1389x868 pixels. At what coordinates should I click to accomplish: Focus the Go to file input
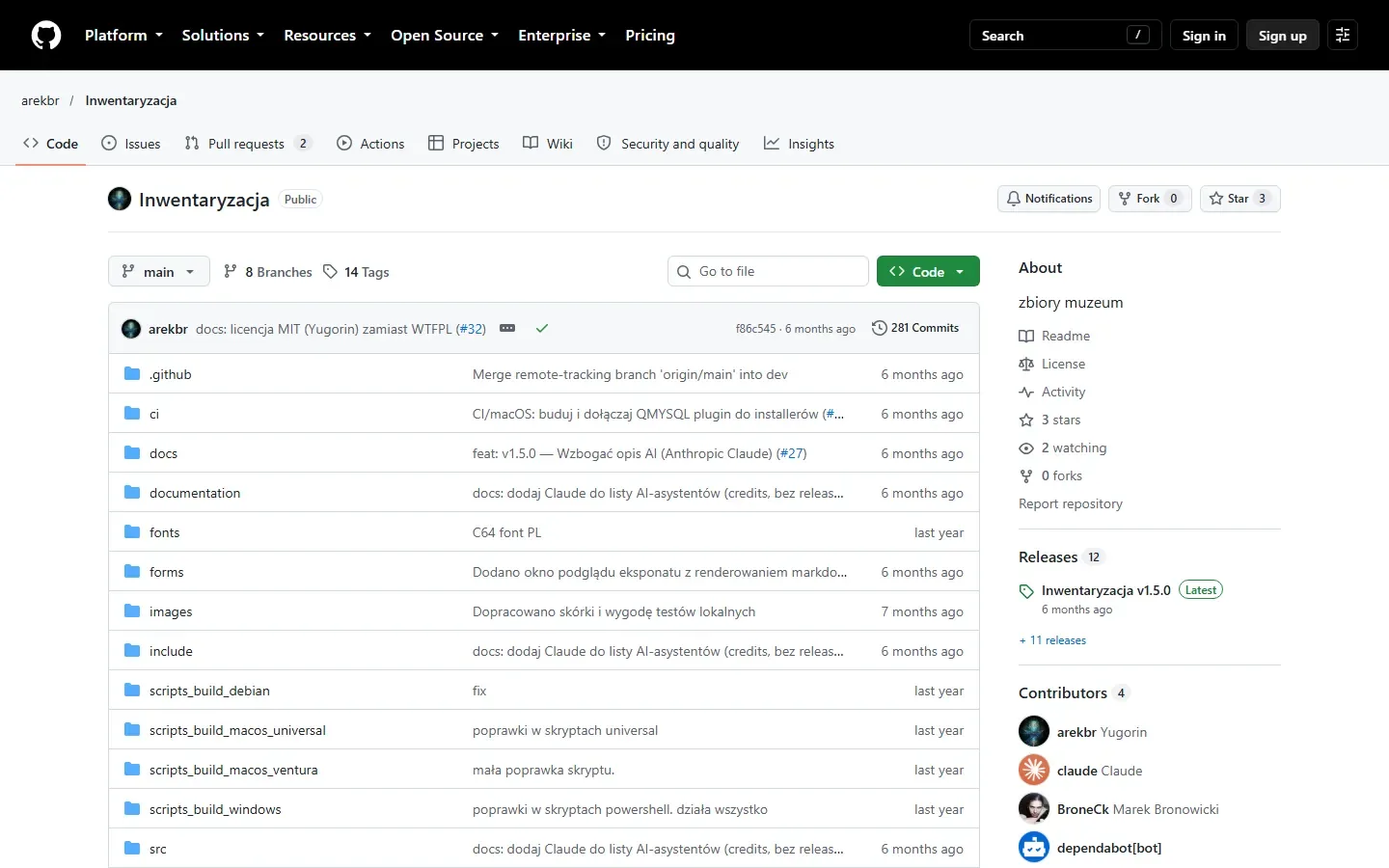[768, 272]
